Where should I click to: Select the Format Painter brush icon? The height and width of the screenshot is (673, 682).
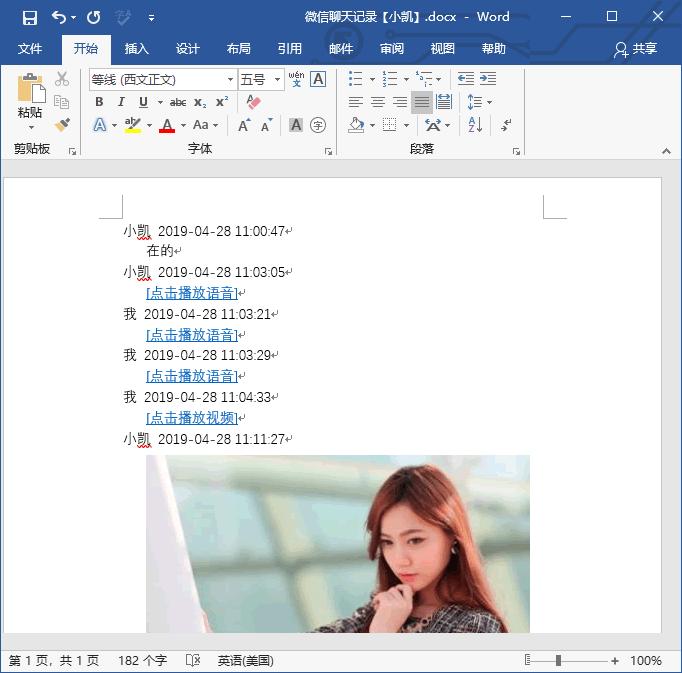[x=62, y=125]
